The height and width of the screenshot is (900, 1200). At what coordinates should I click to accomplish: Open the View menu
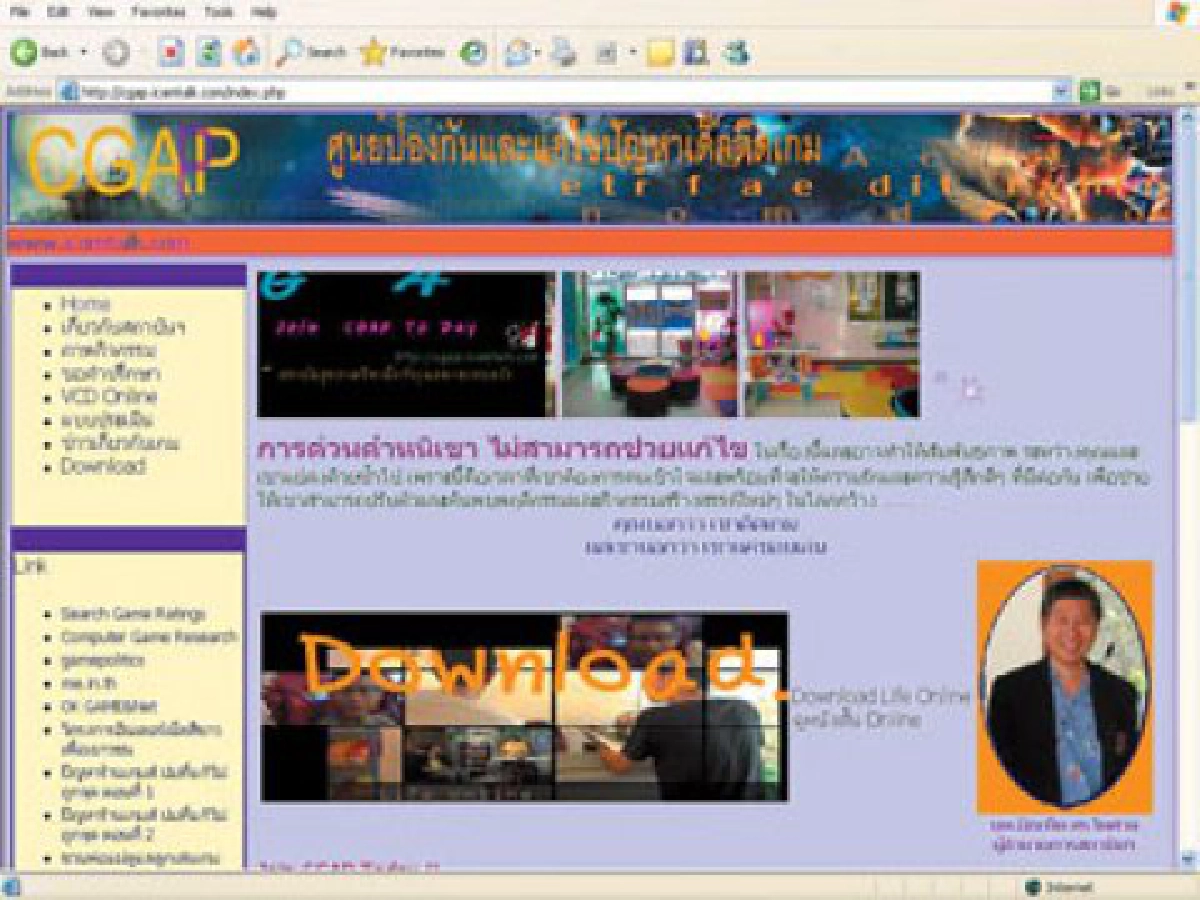[x=100, y=13]
